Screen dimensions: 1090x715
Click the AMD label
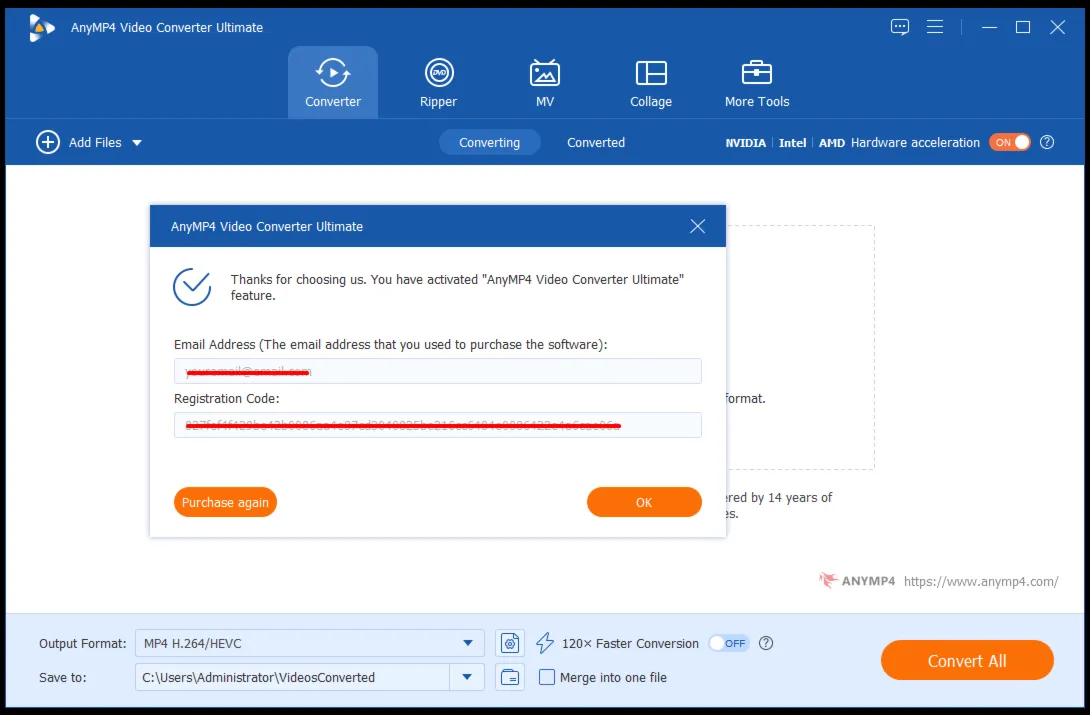click(831, 142)
